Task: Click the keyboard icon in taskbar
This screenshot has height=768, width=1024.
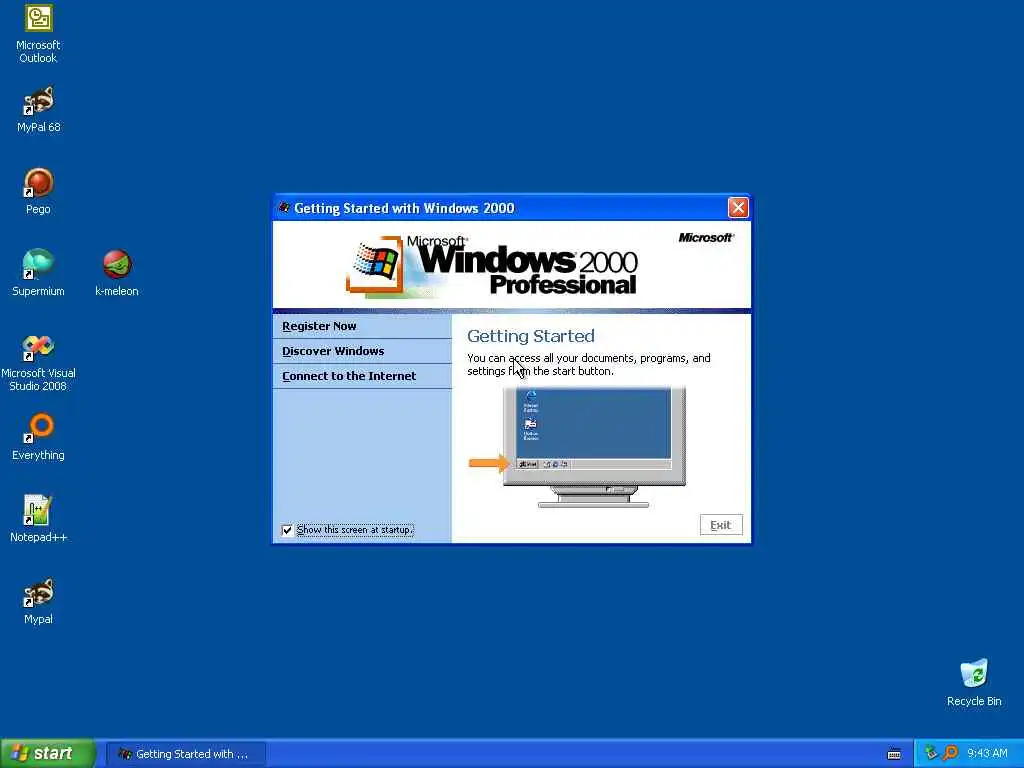Action: tap(894, 754)
